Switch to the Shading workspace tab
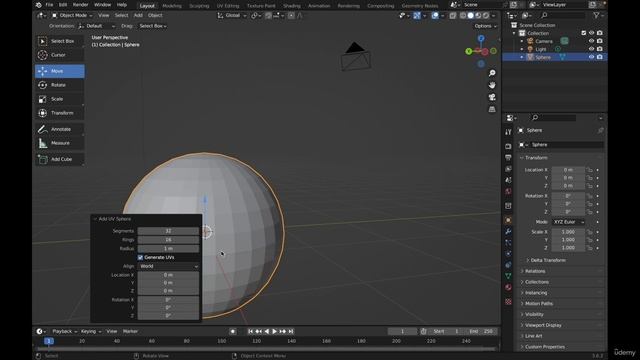The width and height of the screenshot is (640, 360). [292, 6]
